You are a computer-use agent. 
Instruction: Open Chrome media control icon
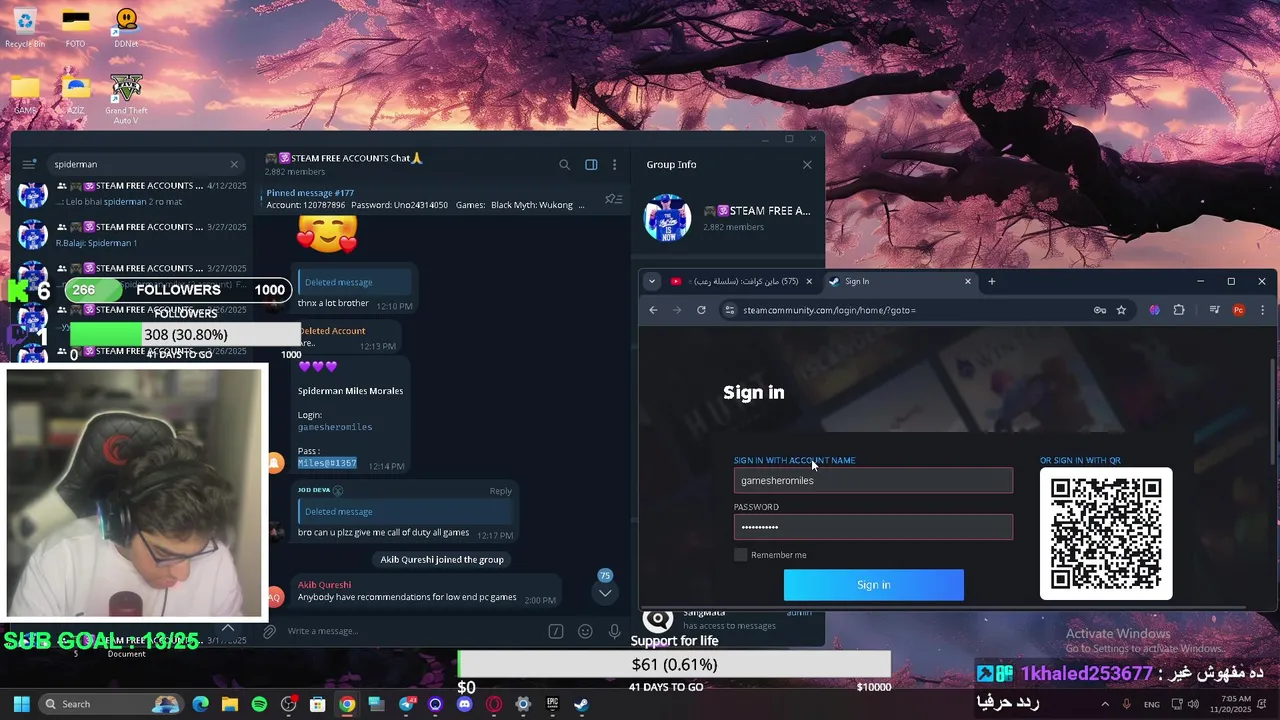coord(1214,310)
